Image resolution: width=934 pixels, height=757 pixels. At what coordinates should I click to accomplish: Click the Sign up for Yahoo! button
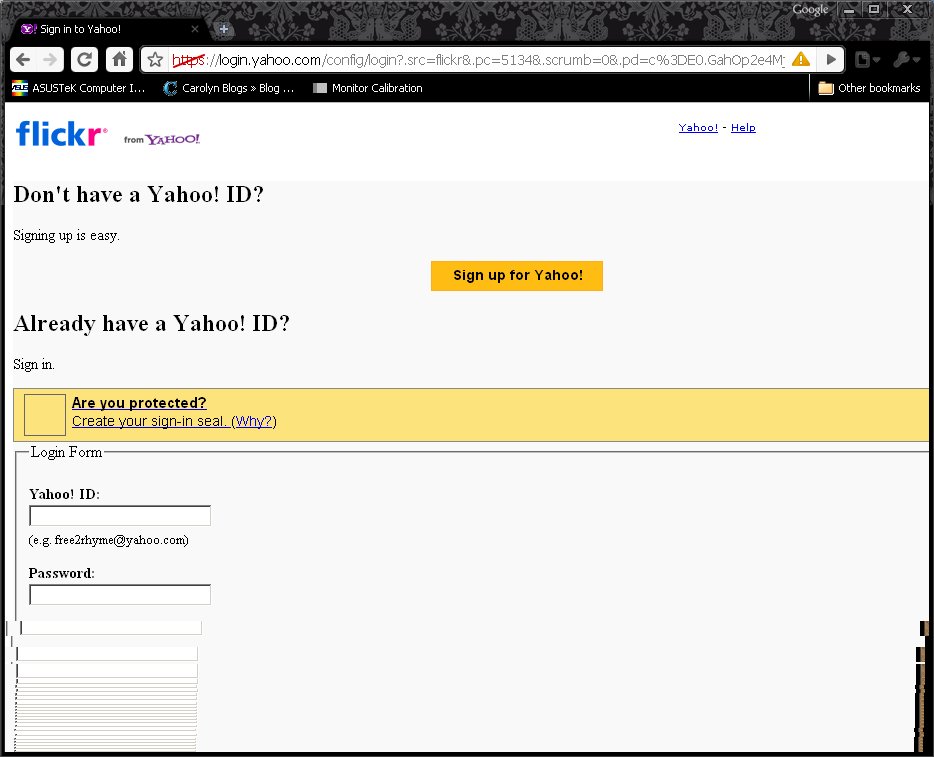(516, 276)
